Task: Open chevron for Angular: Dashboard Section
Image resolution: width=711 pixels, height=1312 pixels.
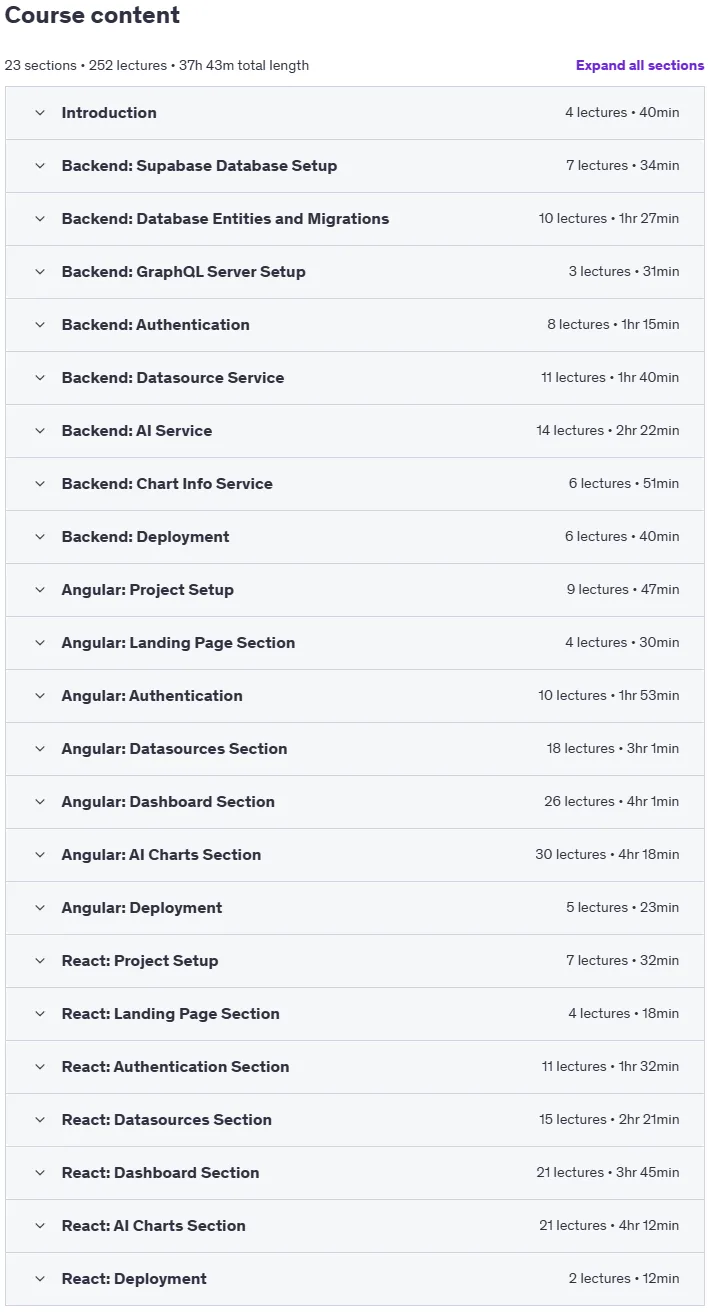Action: coord(40,802)
